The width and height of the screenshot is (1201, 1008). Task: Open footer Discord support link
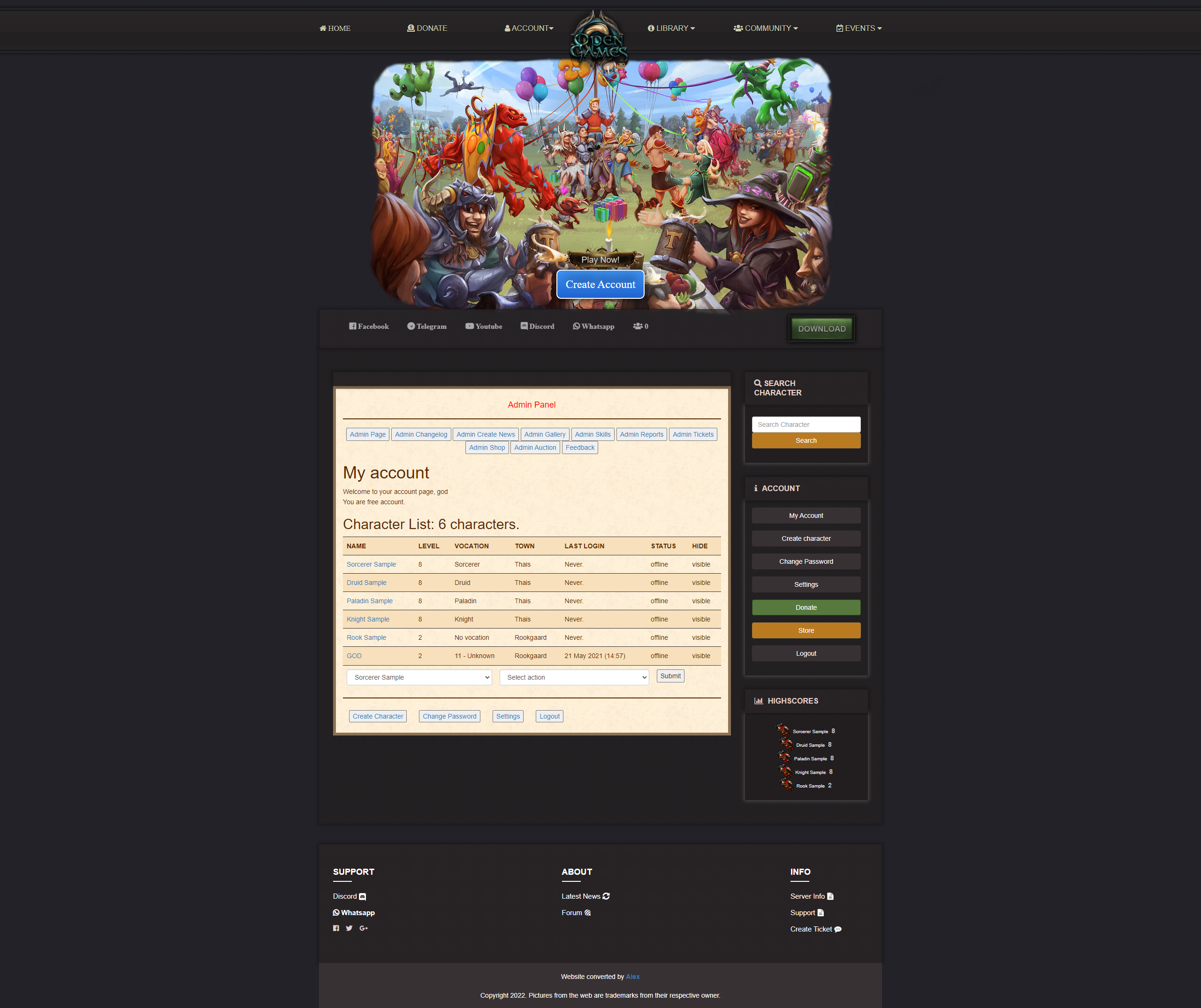[350, 896]
